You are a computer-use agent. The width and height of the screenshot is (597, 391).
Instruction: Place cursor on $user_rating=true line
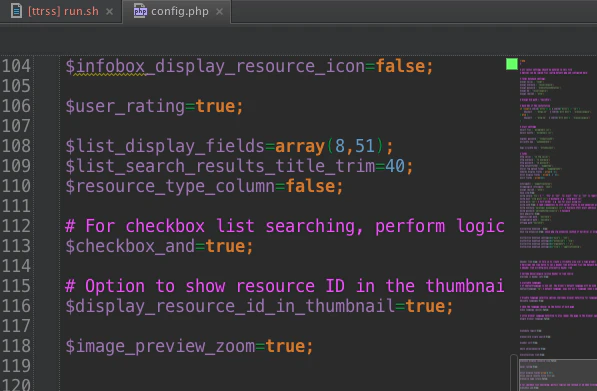[154, 106]
